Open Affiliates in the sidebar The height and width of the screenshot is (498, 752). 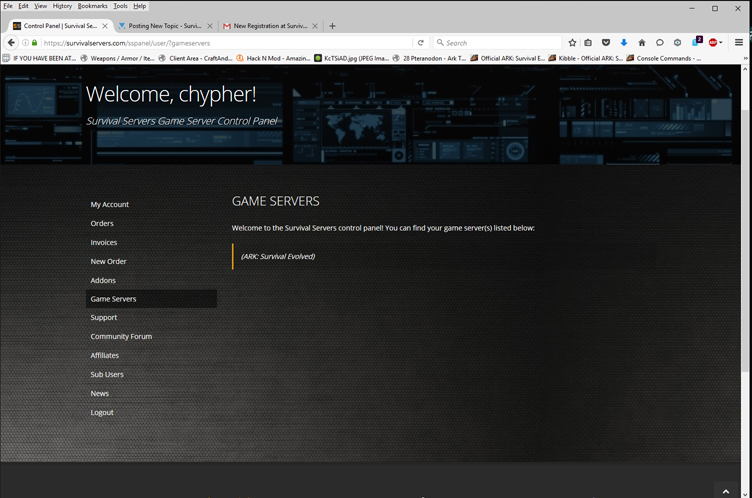[x=105, y=356]
